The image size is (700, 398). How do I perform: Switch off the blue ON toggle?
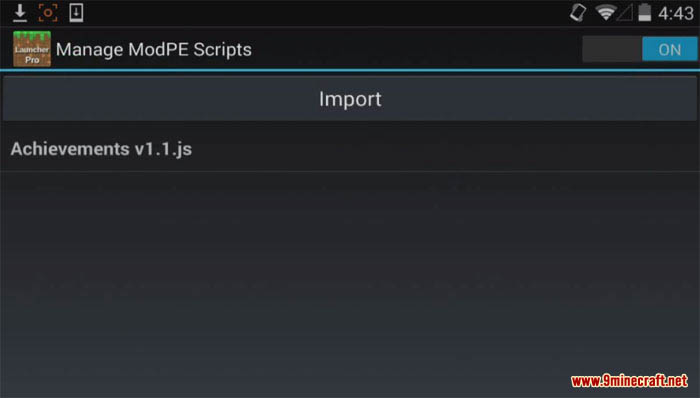pos(669,49)
